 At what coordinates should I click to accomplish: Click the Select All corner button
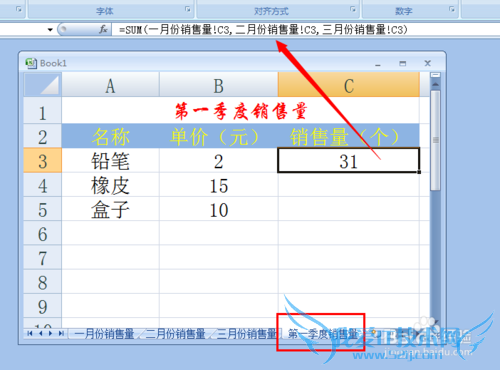point(43,85)
